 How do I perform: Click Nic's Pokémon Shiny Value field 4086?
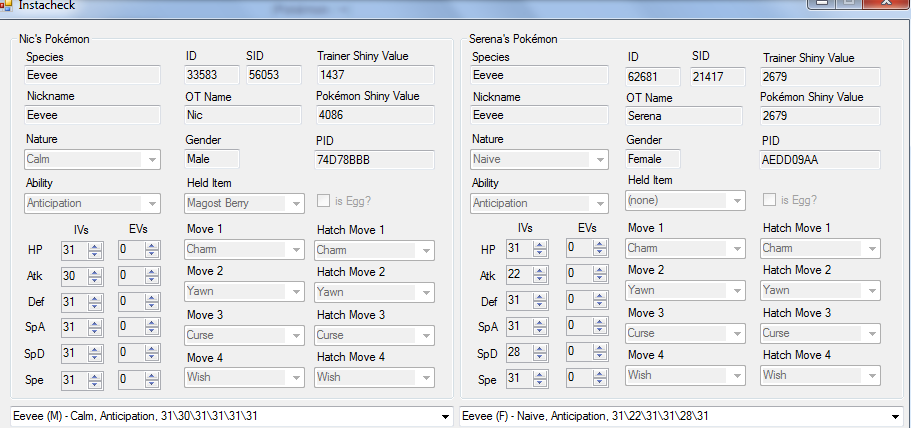point(375,114)
